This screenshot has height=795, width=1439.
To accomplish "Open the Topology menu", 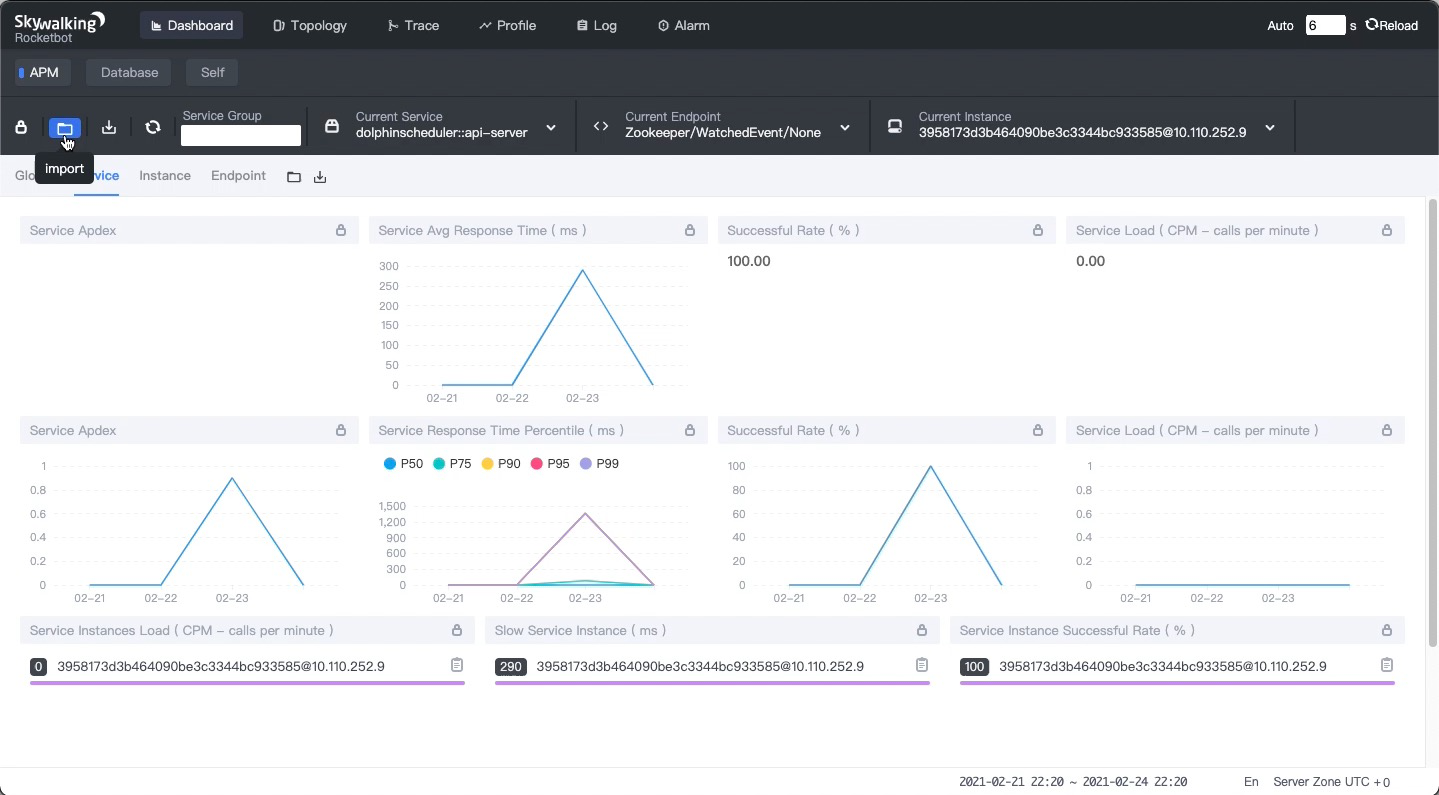I will click(x=310, y=25).
